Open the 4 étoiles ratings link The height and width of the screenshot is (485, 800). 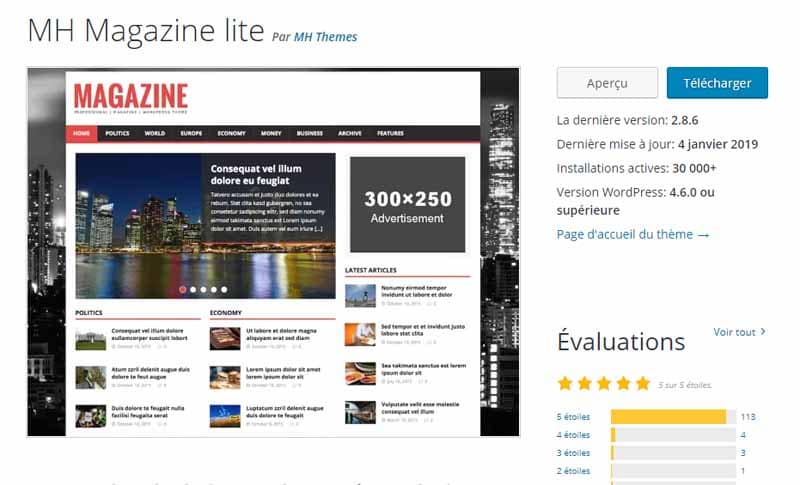(x=573, y=435)
